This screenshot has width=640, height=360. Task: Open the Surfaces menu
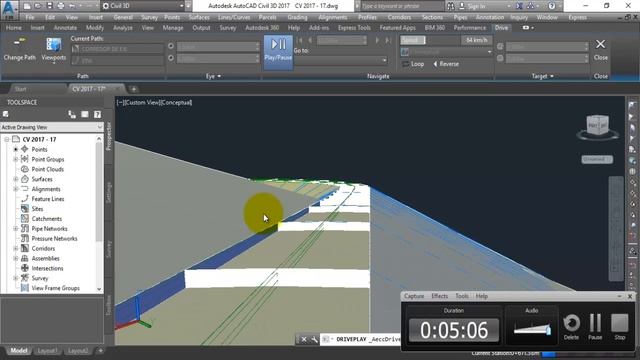pos(199,18)
